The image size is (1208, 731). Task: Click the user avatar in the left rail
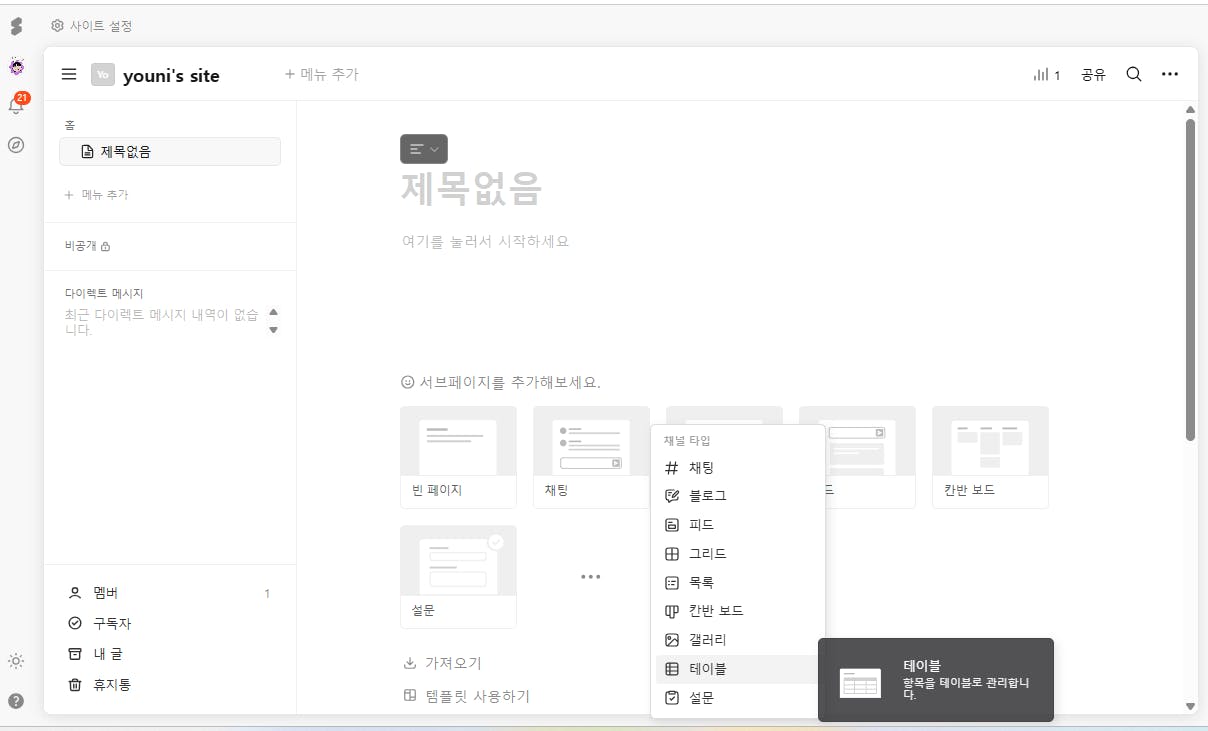click(16, 67)
